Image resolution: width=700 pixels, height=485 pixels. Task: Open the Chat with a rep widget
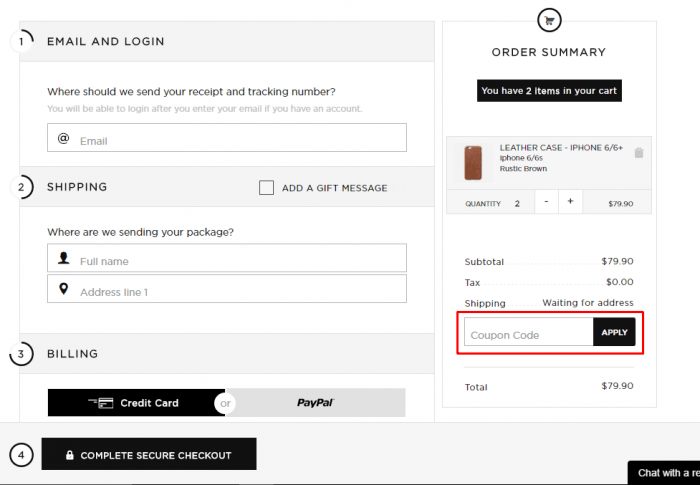[664, 473]
